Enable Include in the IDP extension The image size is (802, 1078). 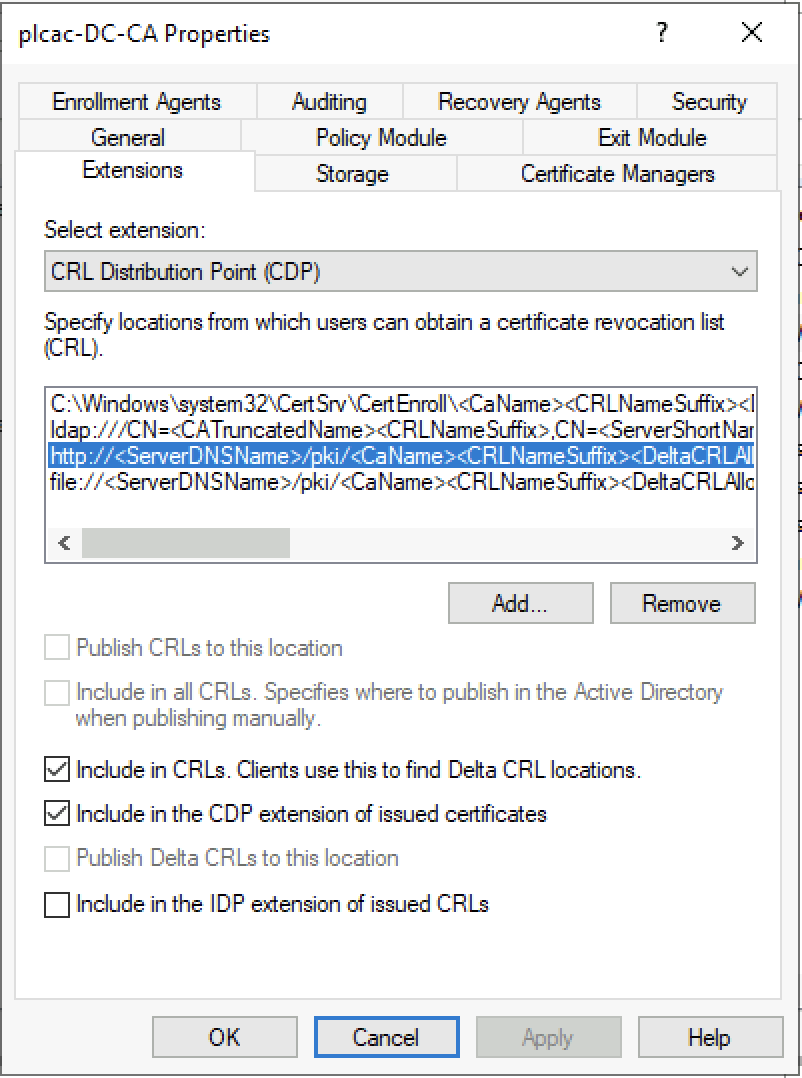(57, 905)
